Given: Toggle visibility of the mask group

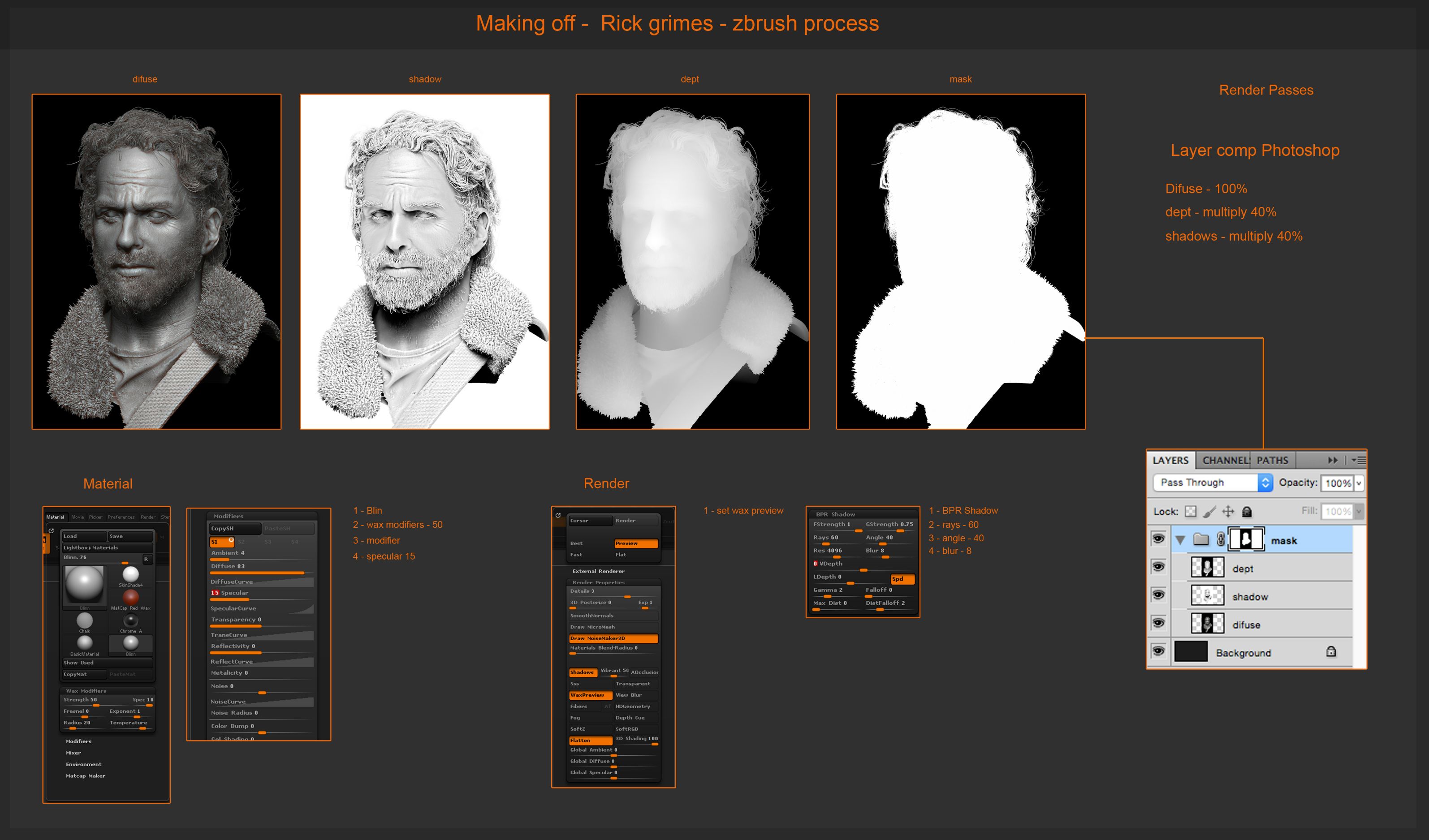Looking at the screenshot, I should click(x=1158, y=538).
